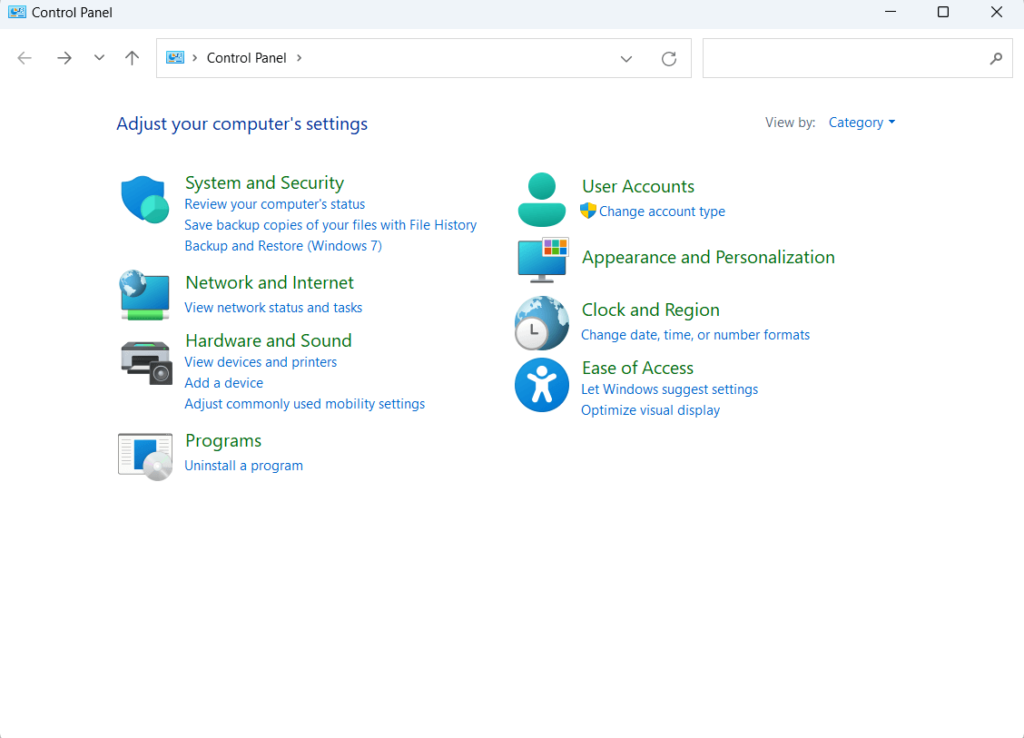Refresh the Control Panel address bar

(669, 59)
